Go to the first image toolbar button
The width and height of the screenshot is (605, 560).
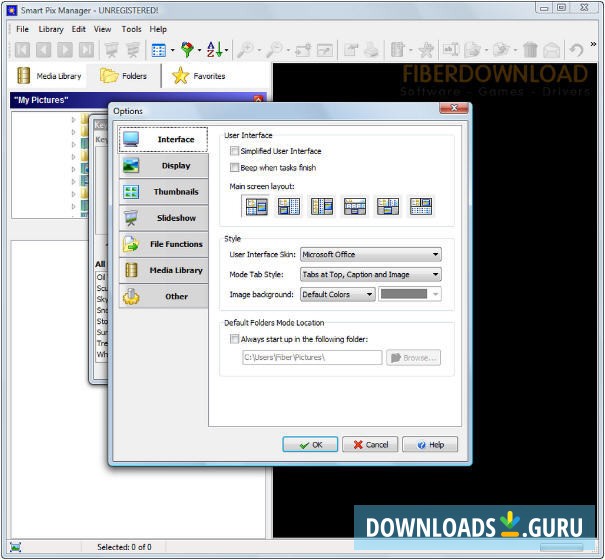[x=22, y=50]
